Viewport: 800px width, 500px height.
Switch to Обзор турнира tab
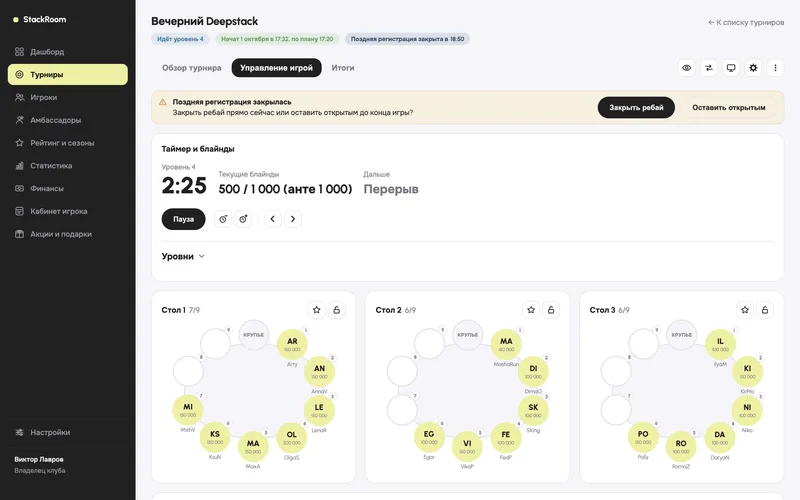(192, 68)
